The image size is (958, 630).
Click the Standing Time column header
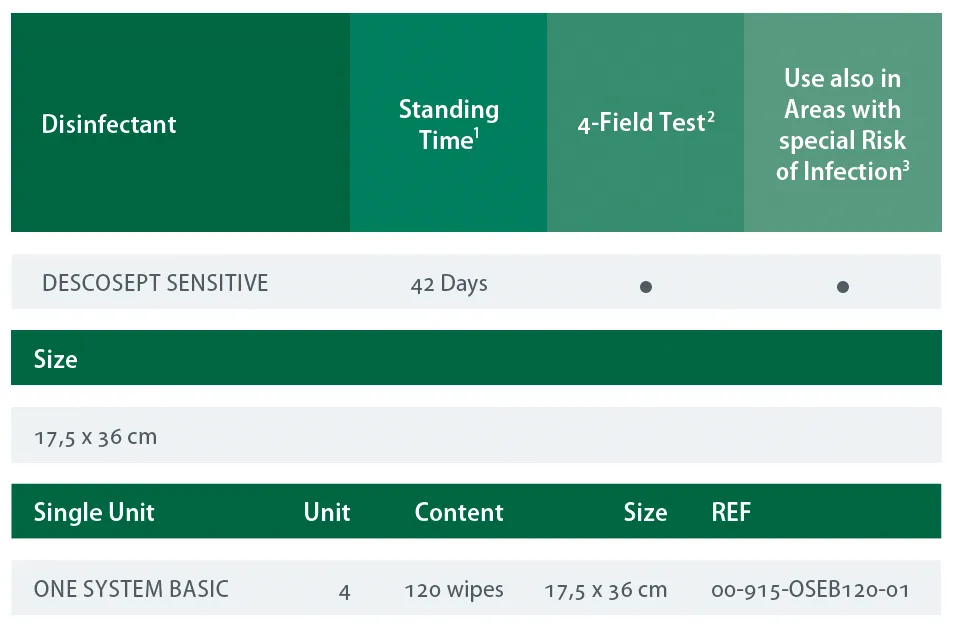click(448, 124)
